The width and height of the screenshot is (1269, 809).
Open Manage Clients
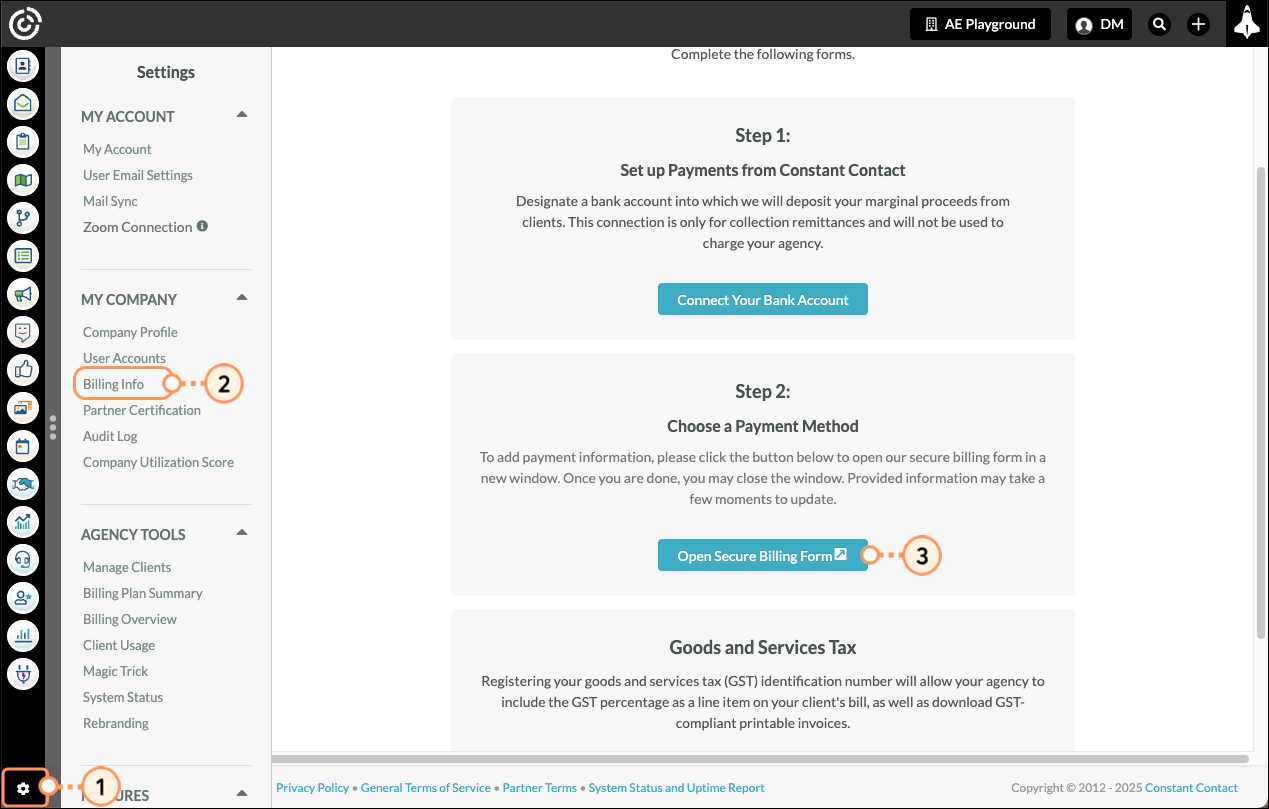(x=127, y=567)
